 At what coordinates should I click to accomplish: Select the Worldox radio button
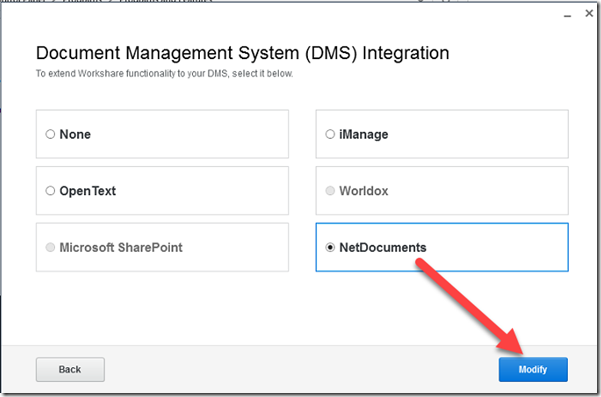(330, 191)
